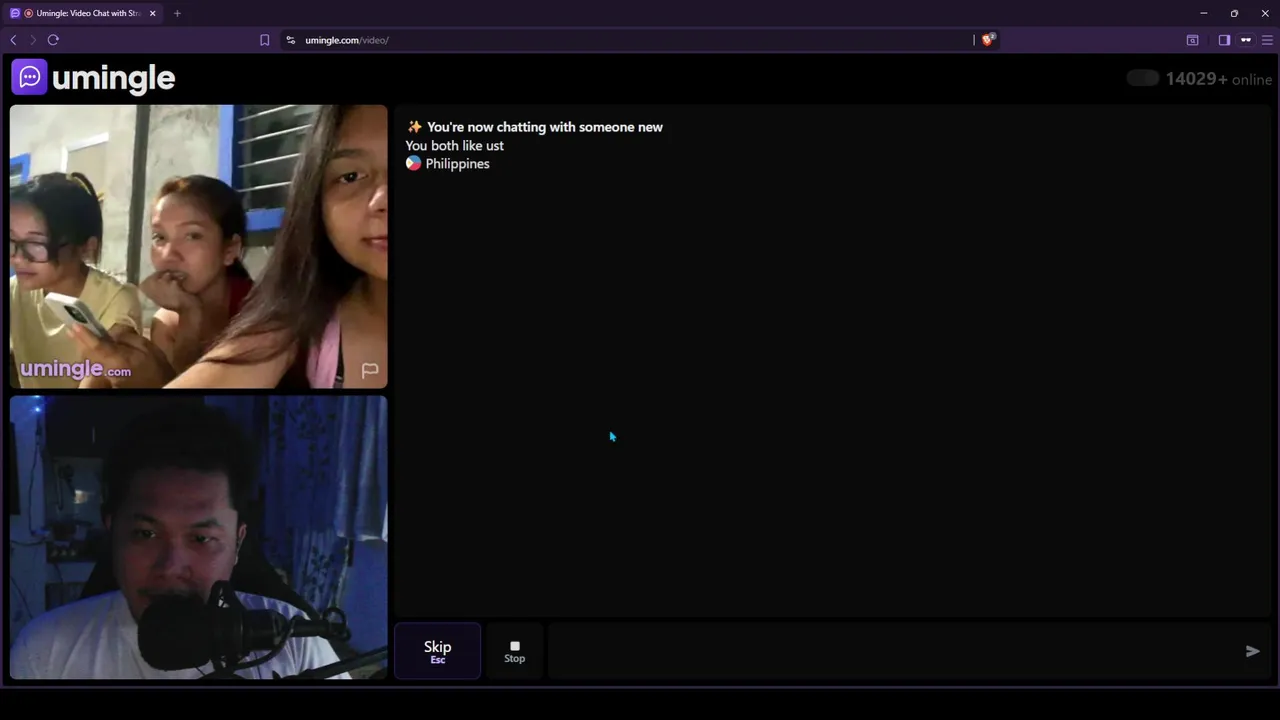Click the Skip button
This screenshot has height=720, width=1280.
(437, 651)
